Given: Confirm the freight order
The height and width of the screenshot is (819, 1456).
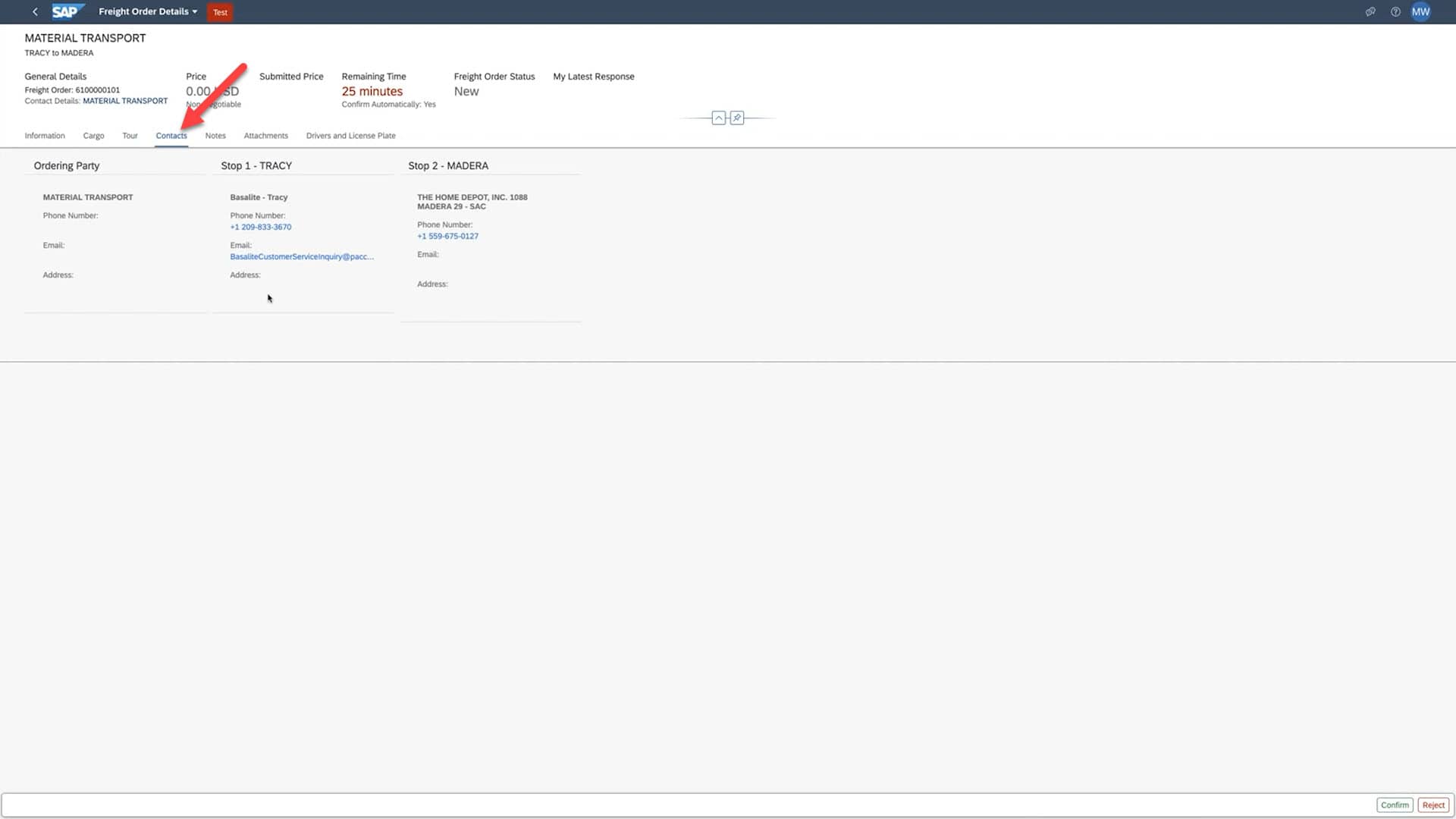Looking at the screenshot, I should 1394,805.
